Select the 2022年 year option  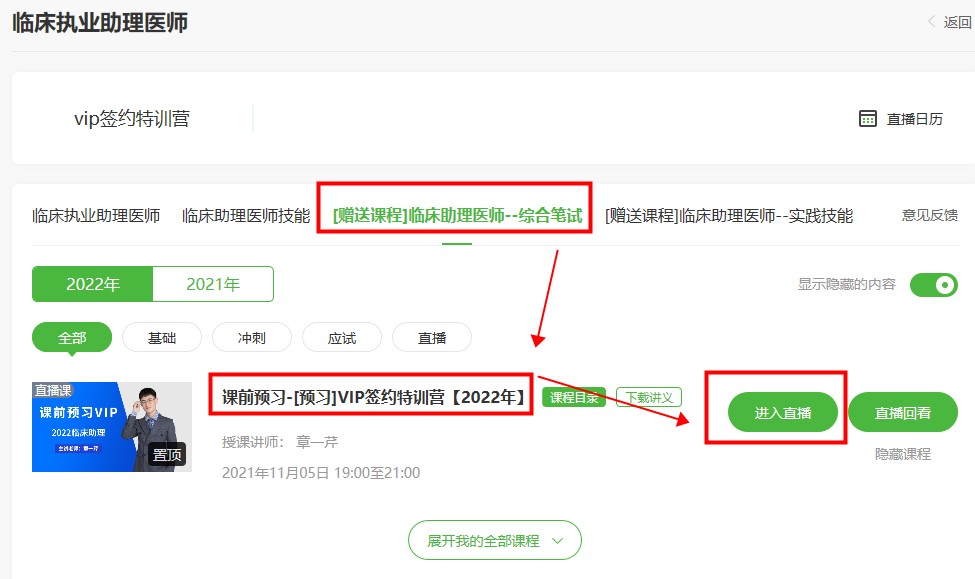point(93,284)
